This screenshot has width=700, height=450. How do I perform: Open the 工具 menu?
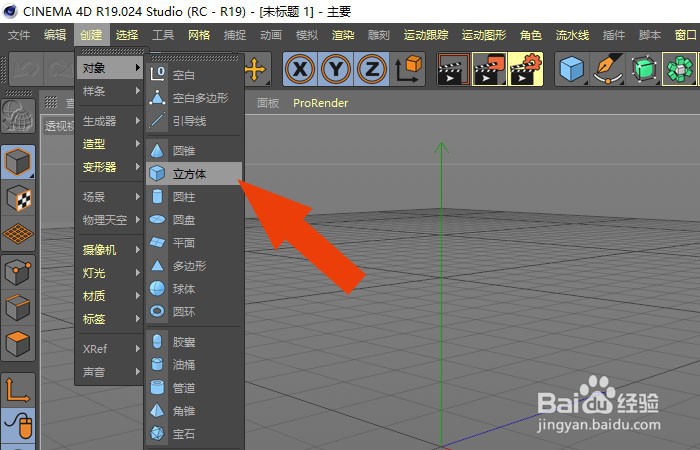[x=163, y=35]
